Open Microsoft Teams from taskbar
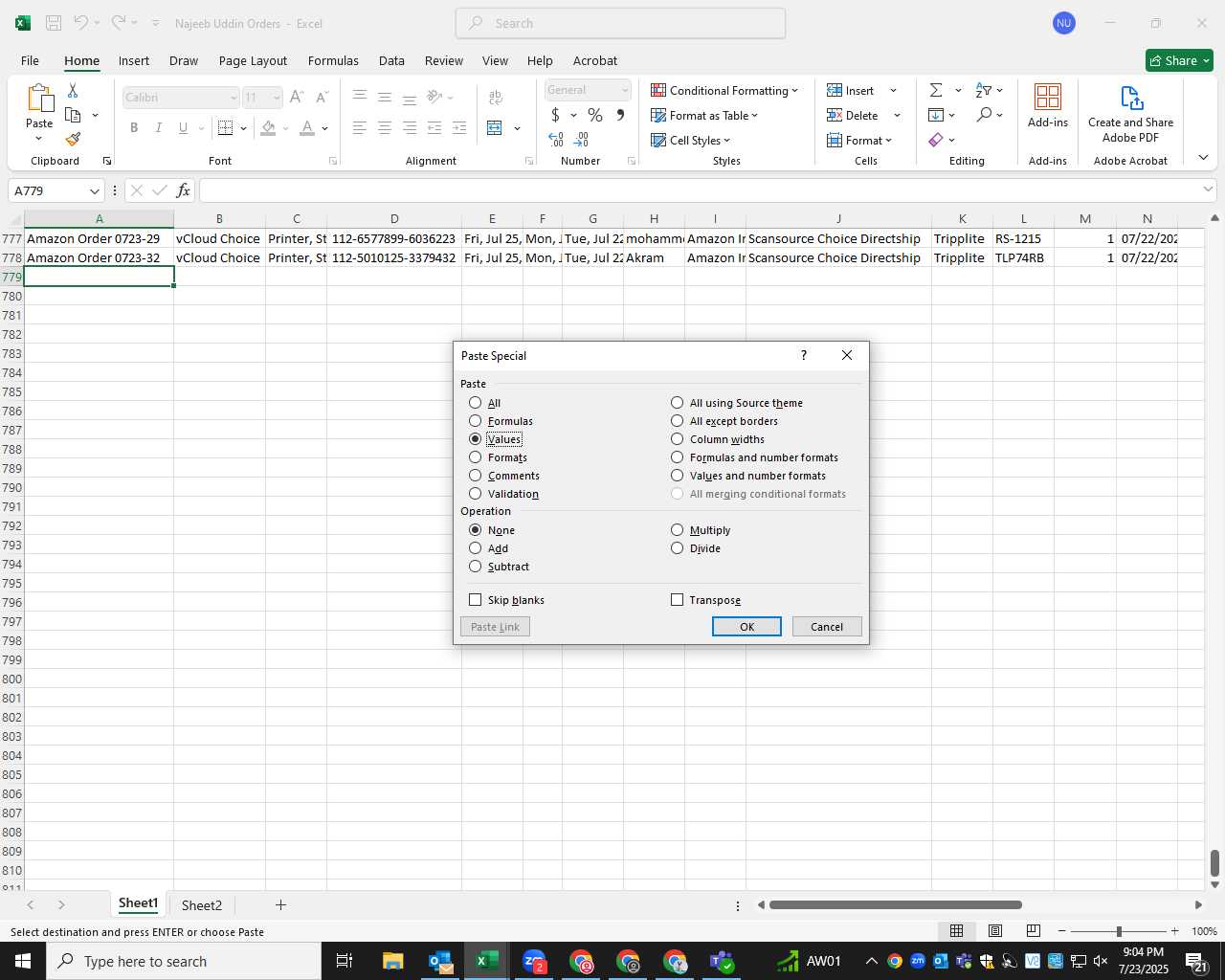Viewport: 1225px width, 980px height. tap(722, 961)
